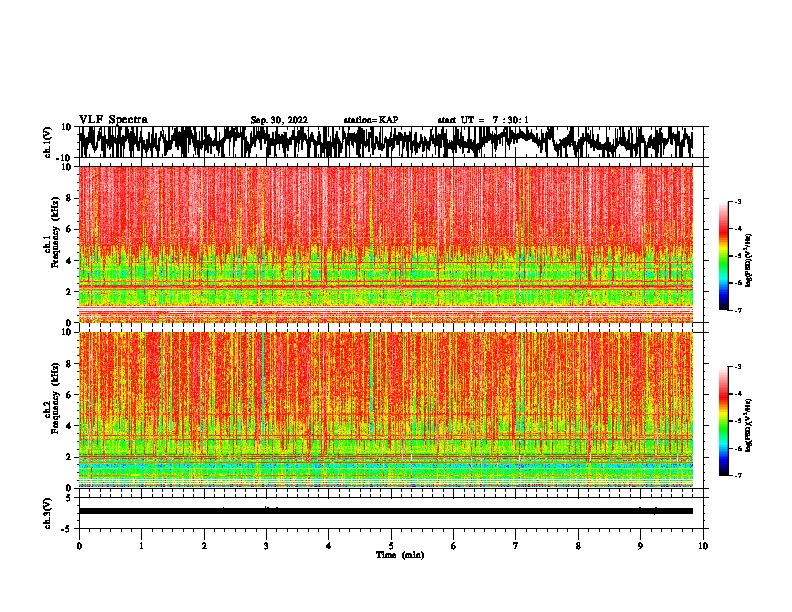Click the time axis tick label "0"
Screen dimensions: 792x612
79,546
